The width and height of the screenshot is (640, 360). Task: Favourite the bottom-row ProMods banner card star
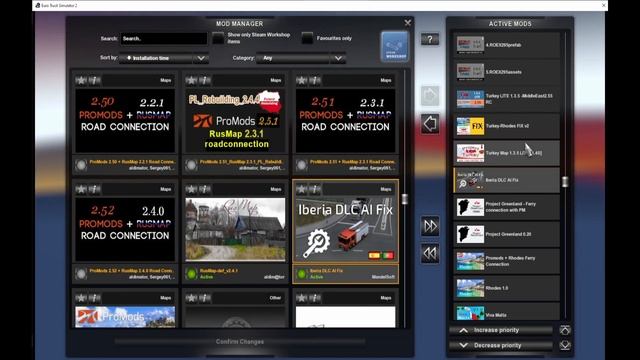[81, 298]
